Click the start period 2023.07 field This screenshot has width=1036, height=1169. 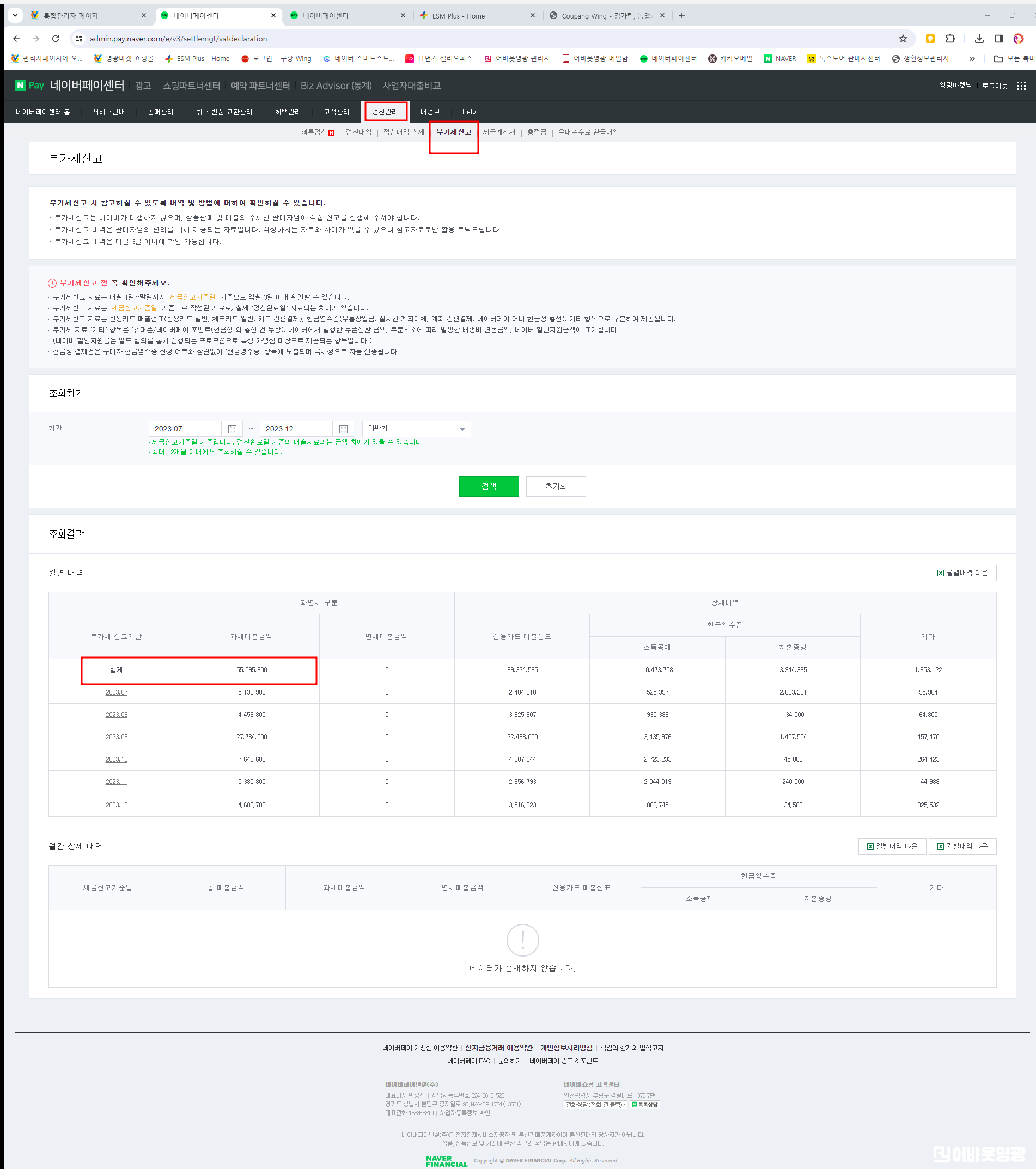(185, 429)
